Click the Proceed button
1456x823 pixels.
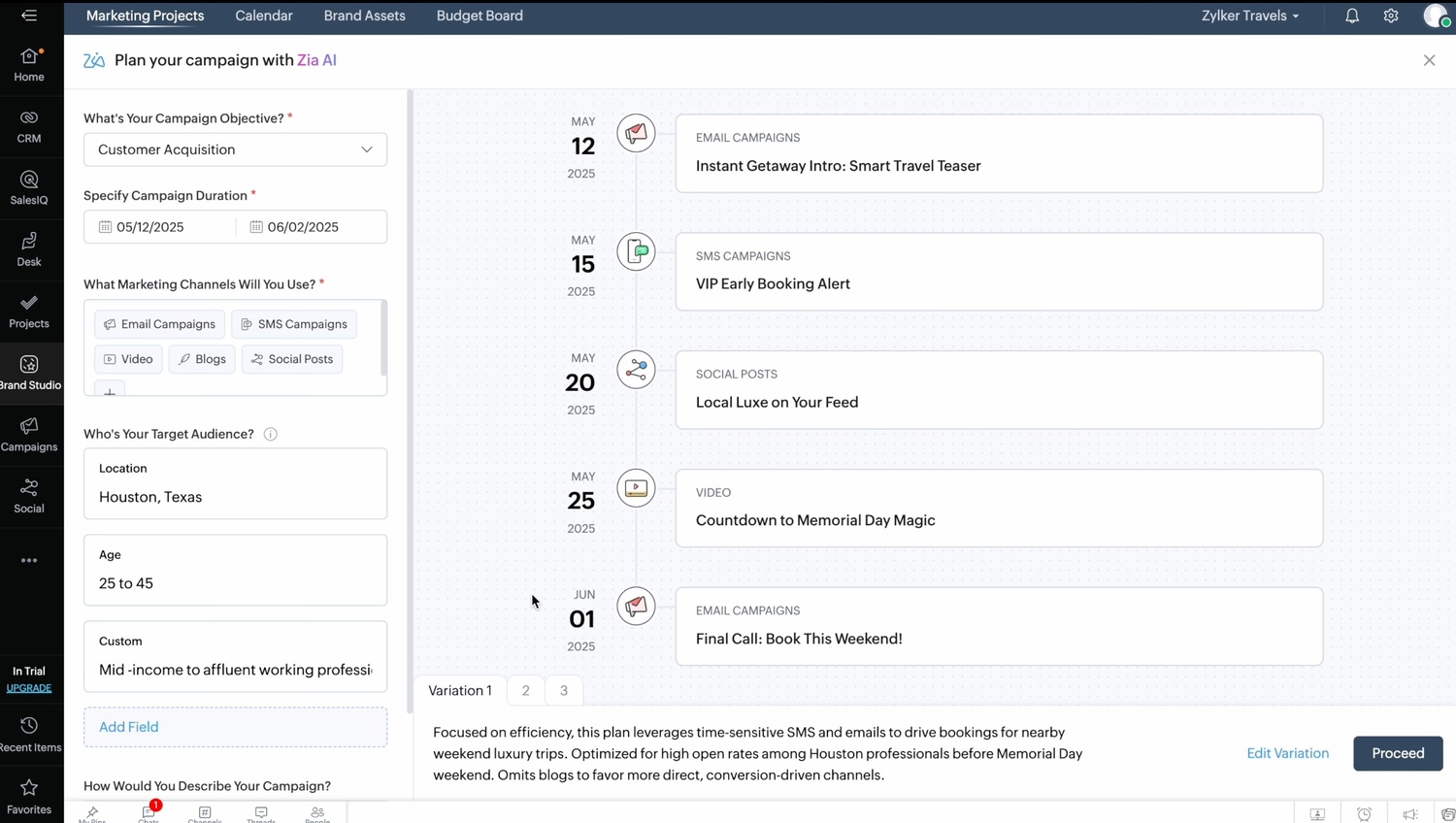coord(1397,753)
